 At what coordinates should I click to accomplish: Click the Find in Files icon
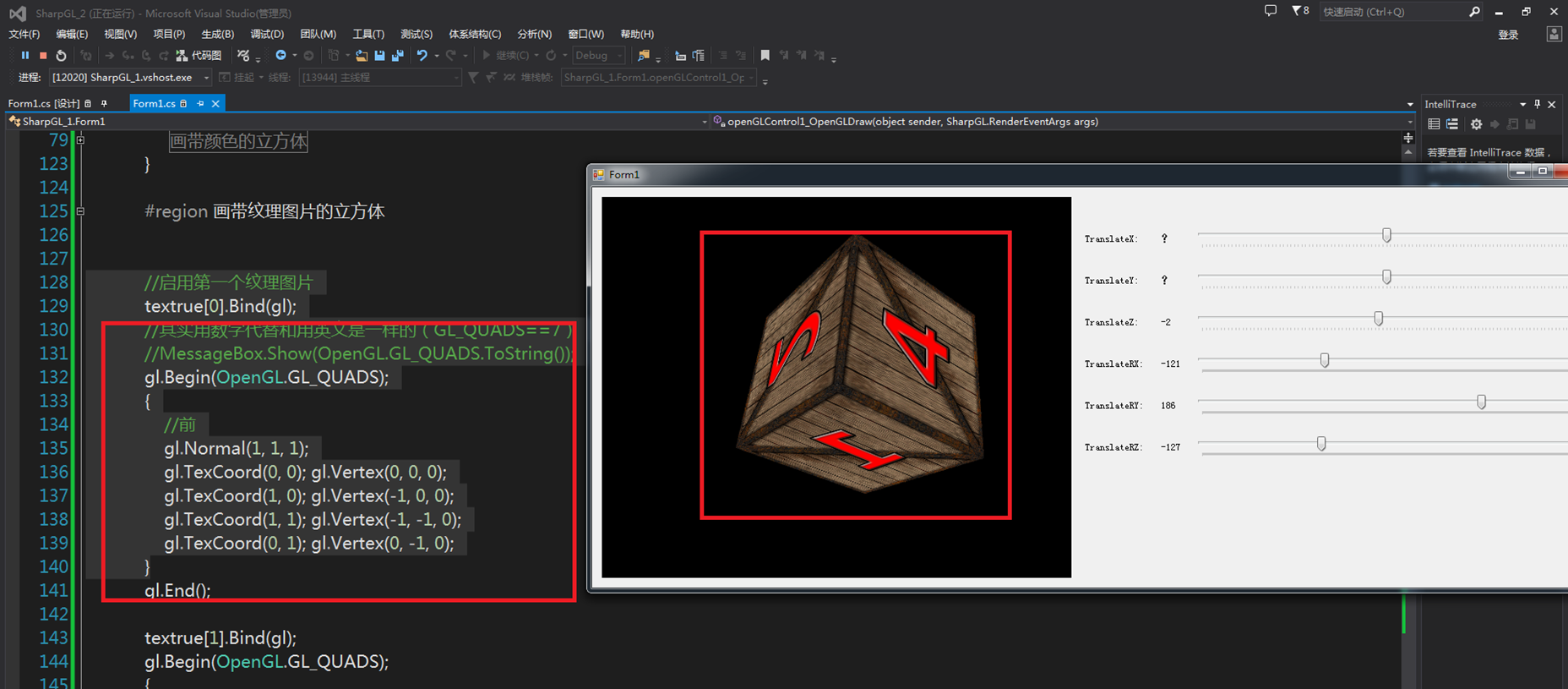pos(644,56)
